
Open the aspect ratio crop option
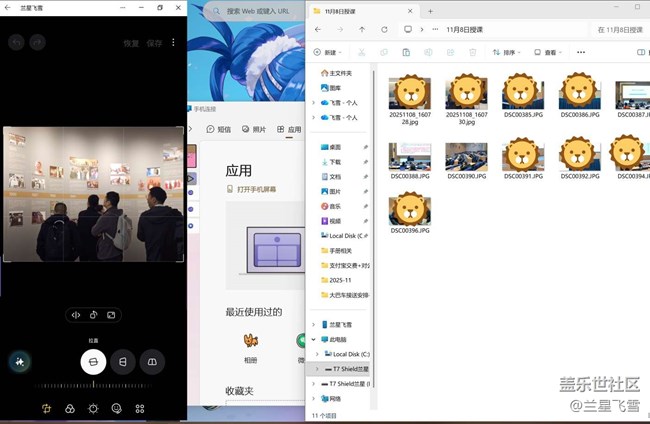[x=111, y=315]
